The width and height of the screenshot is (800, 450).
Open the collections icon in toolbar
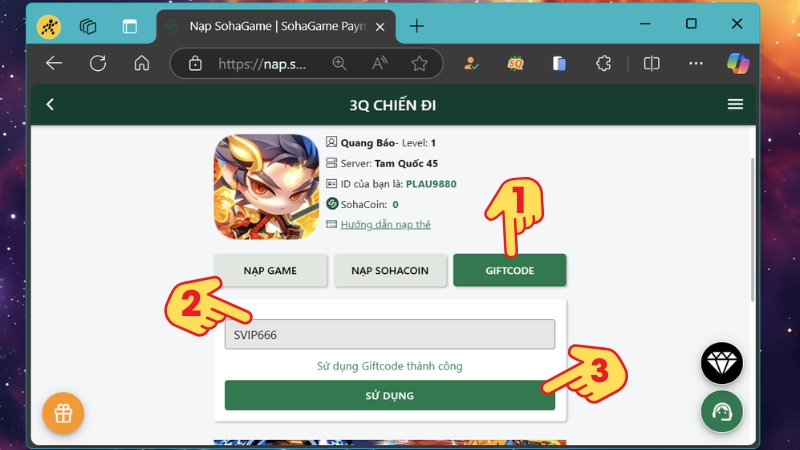559,63
